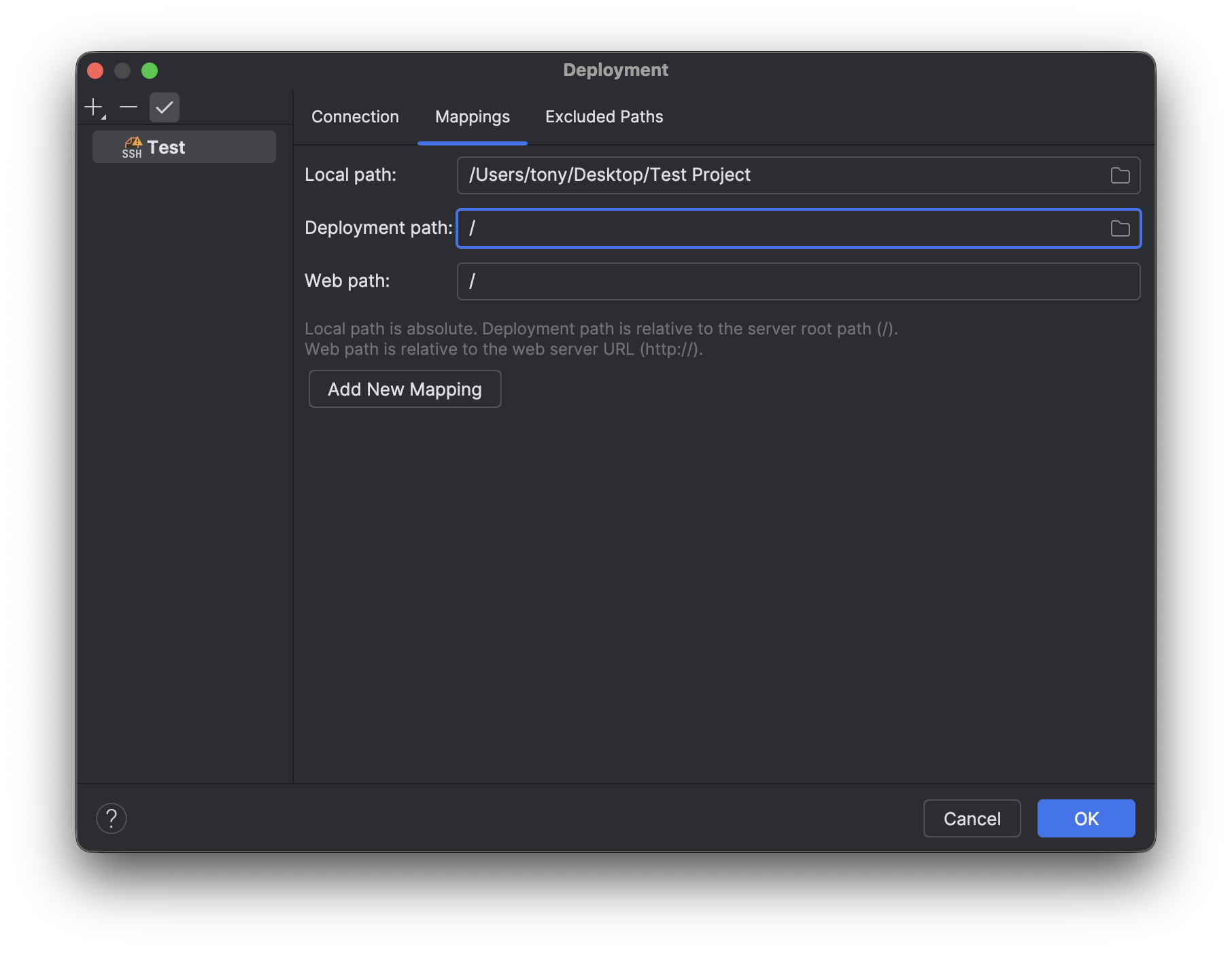Click the Deployment window title area
Image resolution: width=1232 pixels, height=953 pixels.
(x=615, y=69)
